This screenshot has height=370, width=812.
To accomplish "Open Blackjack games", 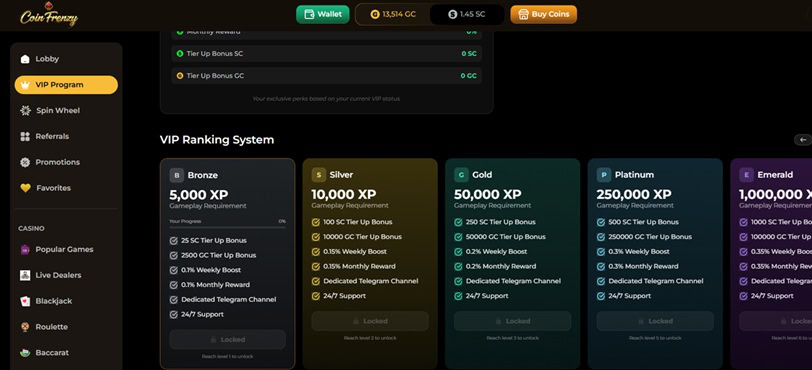I will [x=66, y=301].
